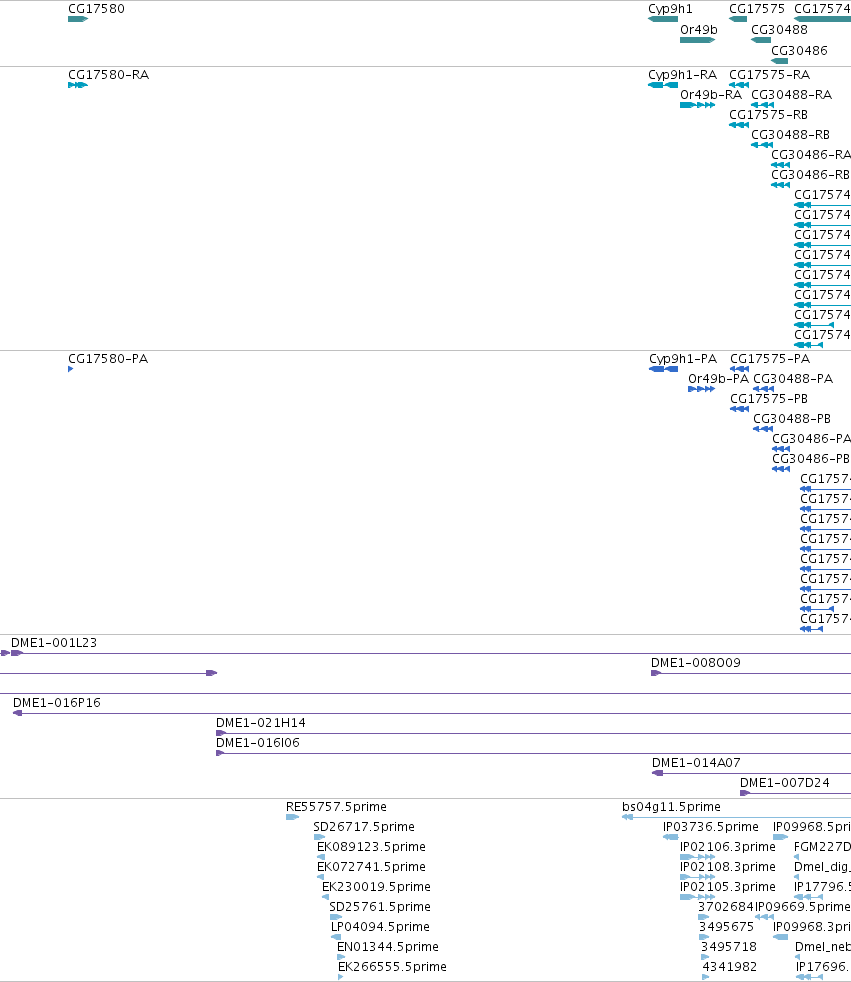Select the LP04094.5prime EST label
851x982 pixels.
(x=381, y=927)
